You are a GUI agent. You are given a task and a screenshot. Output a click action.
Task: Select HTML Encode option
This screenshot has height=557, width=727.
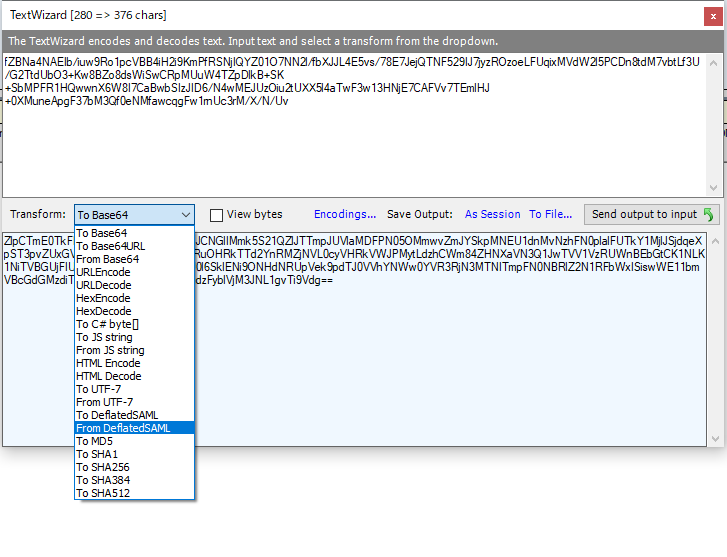point(134,363)
